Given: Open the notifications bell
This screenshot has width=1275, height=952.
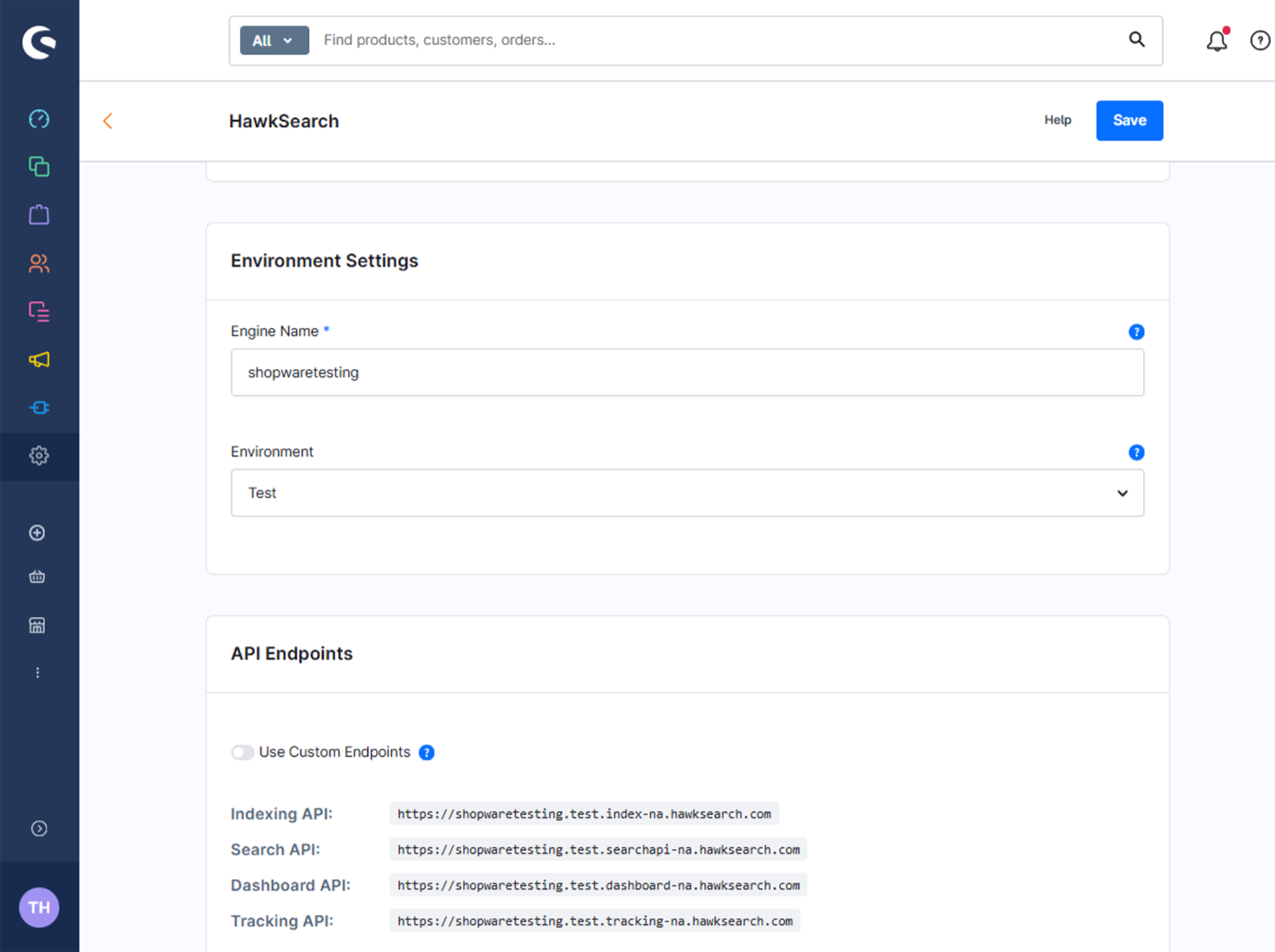Looking at the screenshot, I should pyautogui.click(x=1217, y=40).
